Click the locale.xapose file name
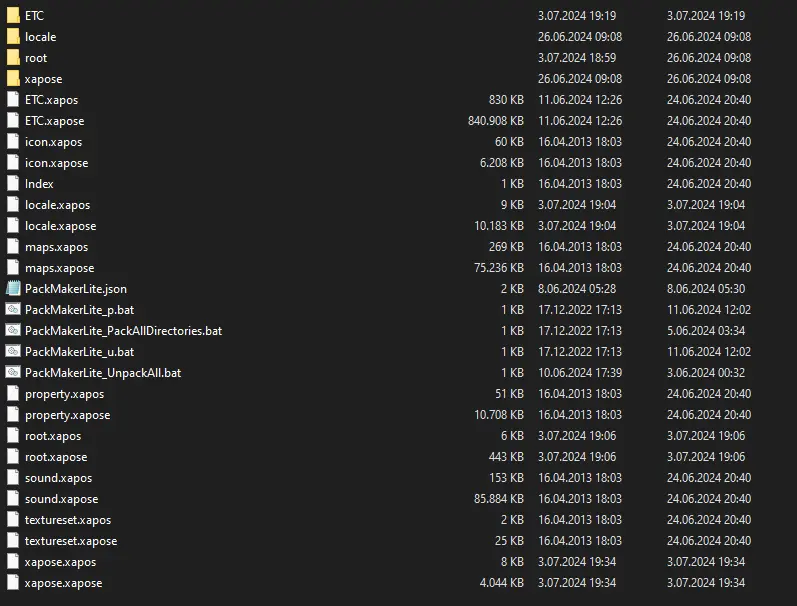Screen dimensions: 797x606 (x=60, y=226)
